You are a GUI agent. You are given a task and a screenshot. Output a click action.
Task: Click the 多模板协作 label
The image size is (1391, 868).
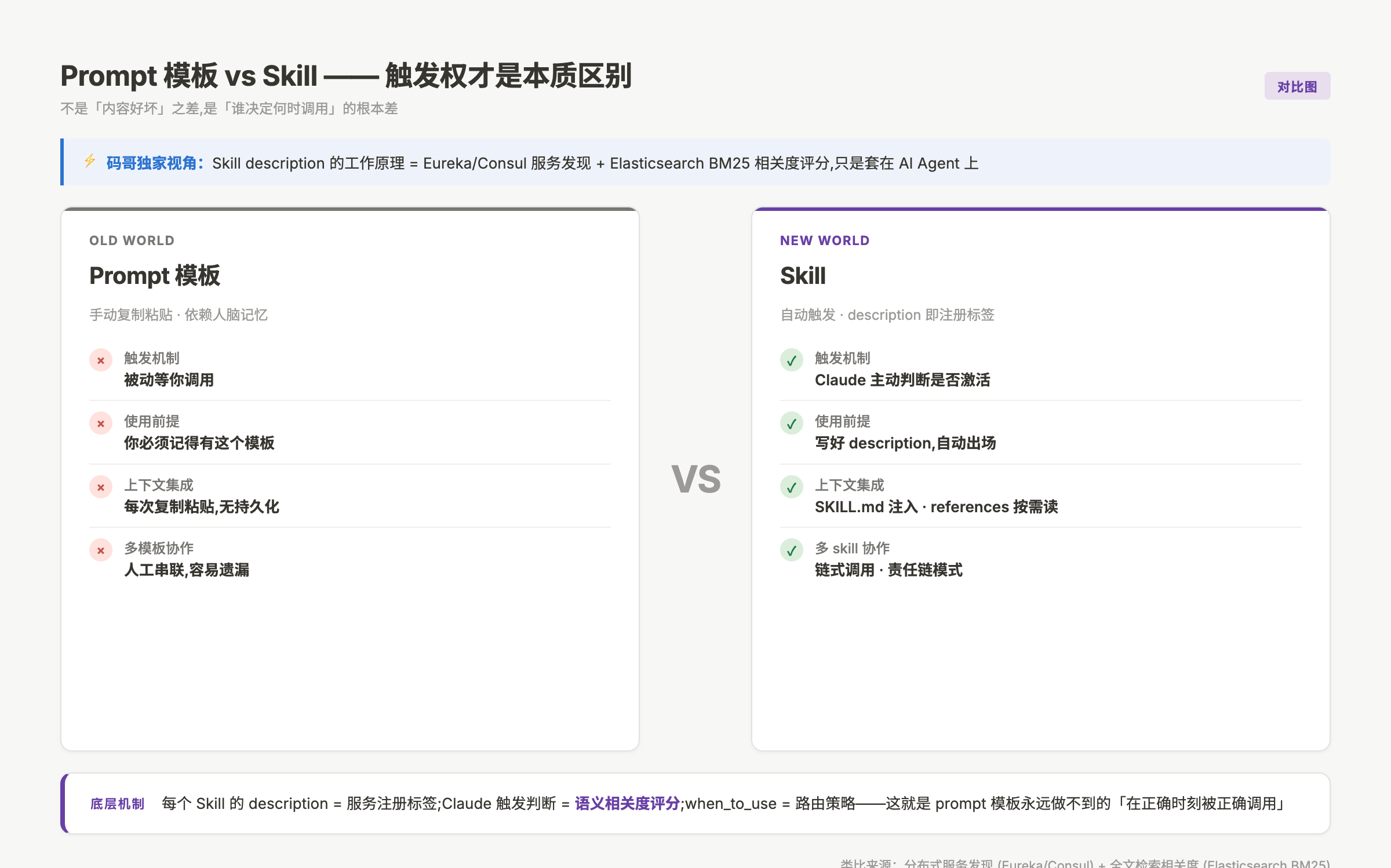click(x=159, y=548)
